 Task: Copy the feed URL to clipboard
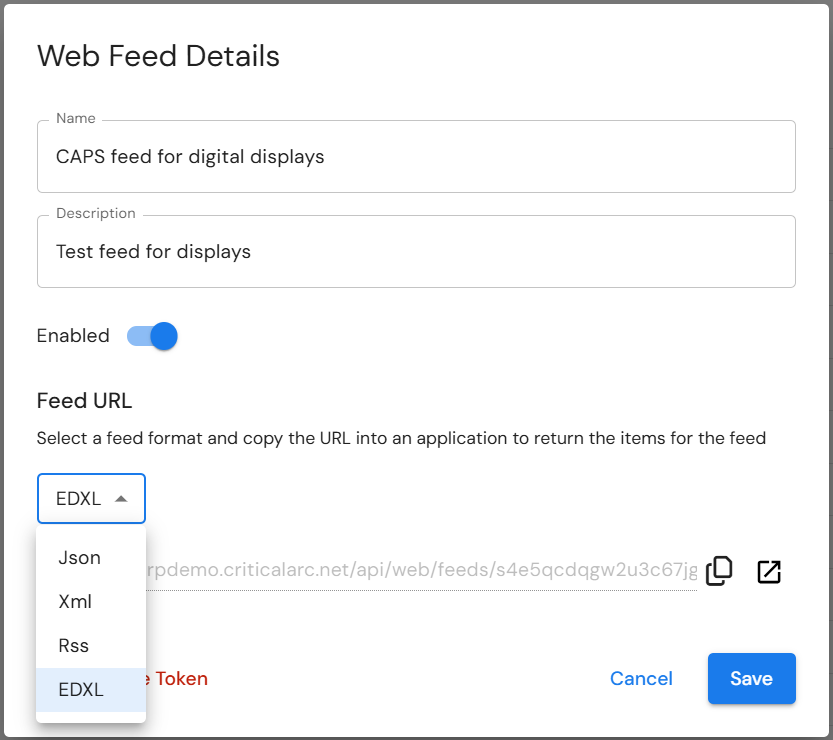tap(719, 571)
